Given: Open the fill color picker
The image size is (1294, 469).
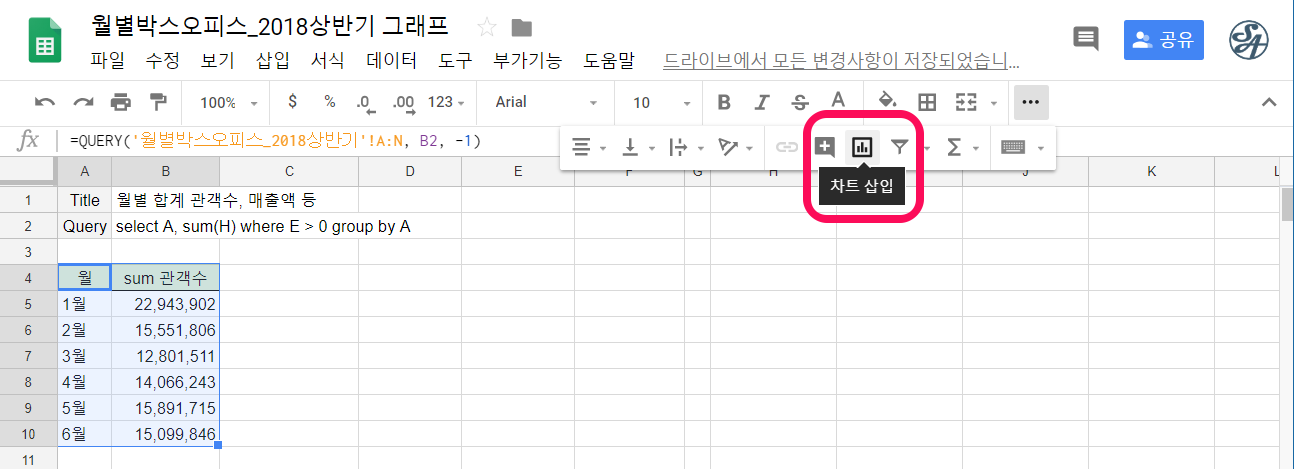Looking at the screenshot, I should [x=886, y=101].
